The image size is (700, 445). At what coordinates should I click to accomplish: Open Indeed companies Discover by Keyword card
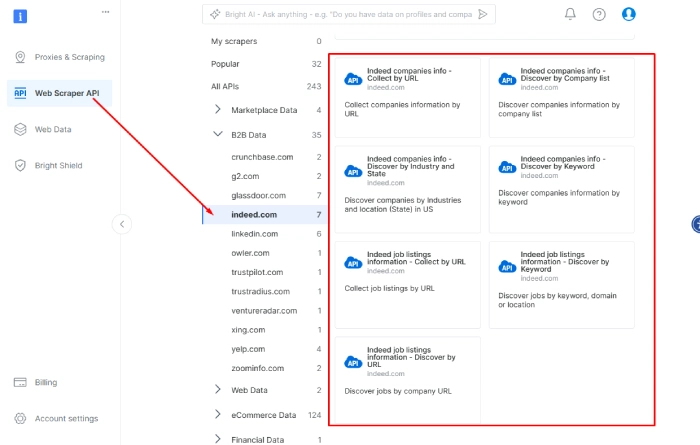click(x=562, y=189)
